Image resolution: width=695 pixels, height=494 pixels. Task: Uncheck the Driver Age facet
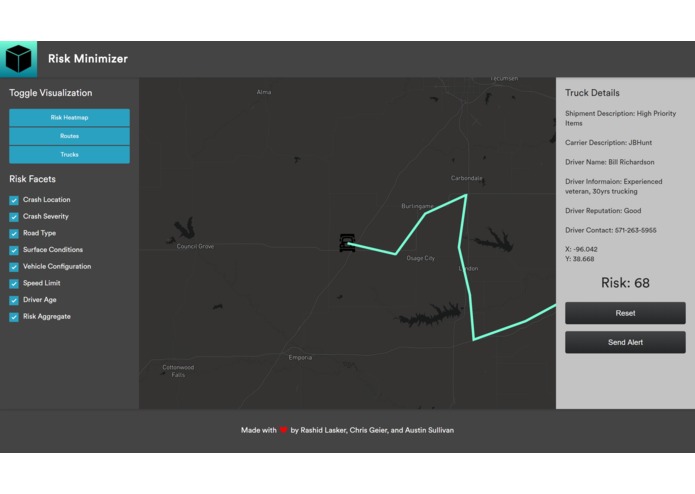14,300
